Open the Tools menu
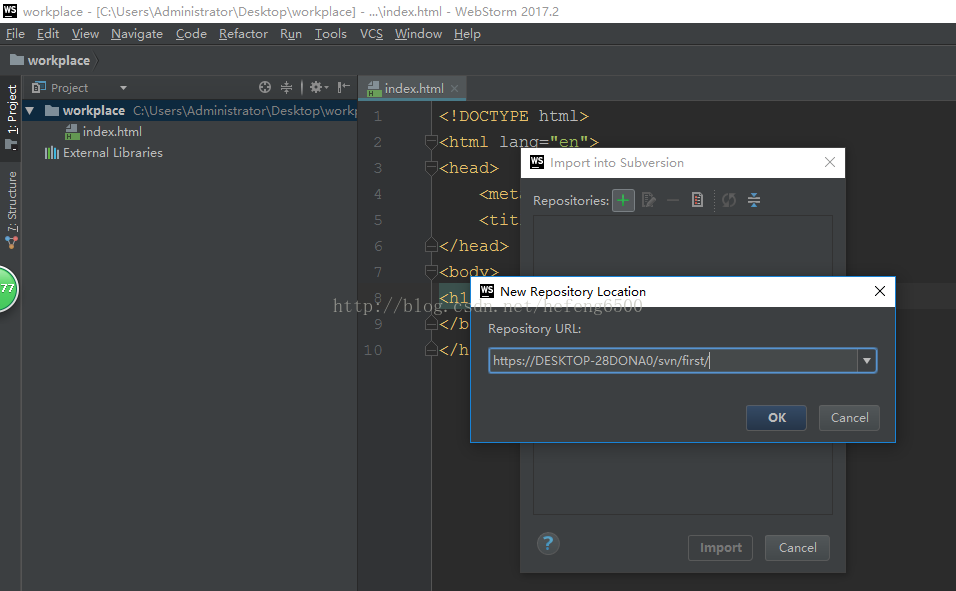 click(x=330, y=34)
